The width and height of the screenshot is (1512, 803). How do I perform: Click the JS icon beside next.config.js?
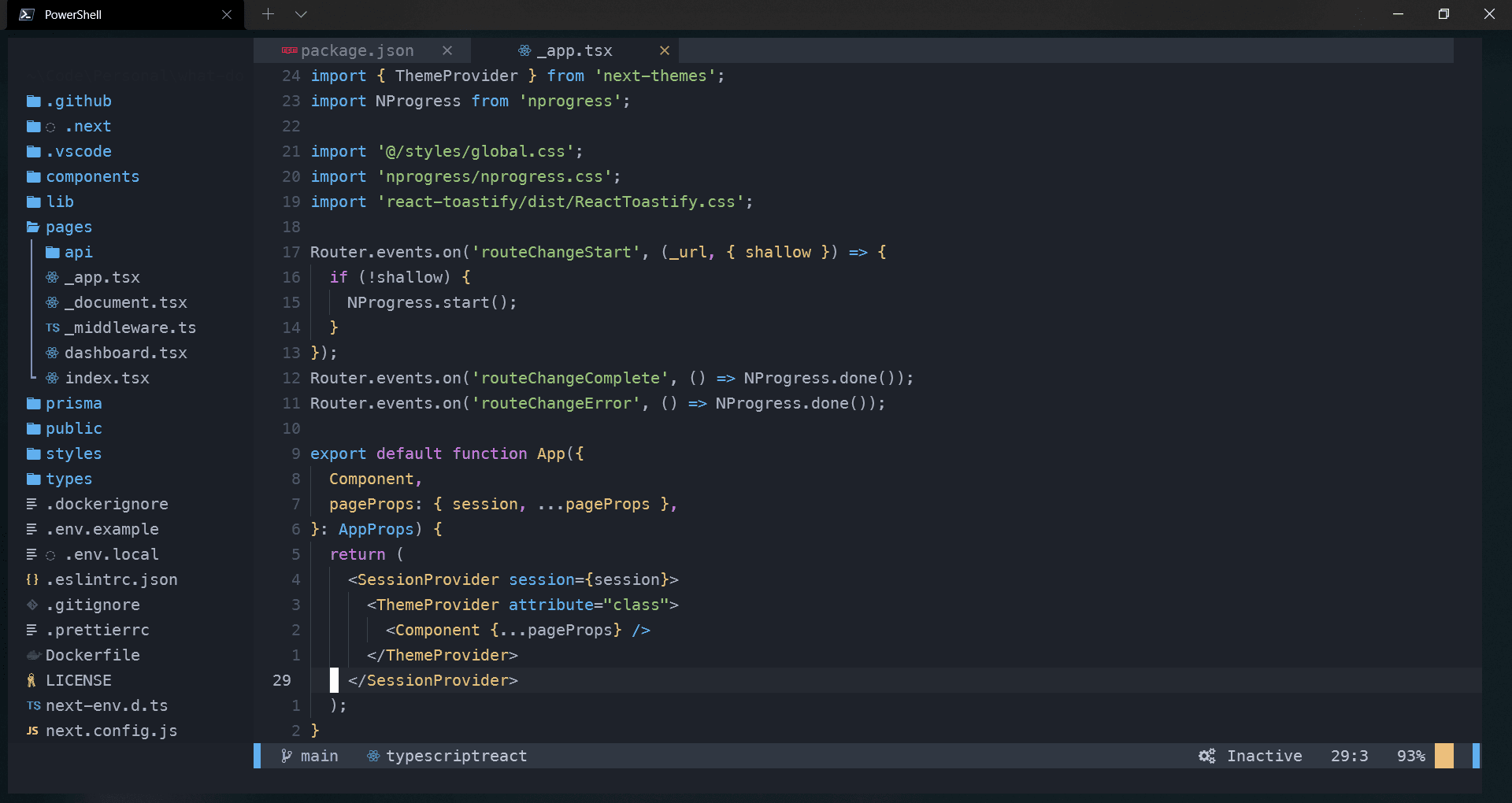pos(32,731)
